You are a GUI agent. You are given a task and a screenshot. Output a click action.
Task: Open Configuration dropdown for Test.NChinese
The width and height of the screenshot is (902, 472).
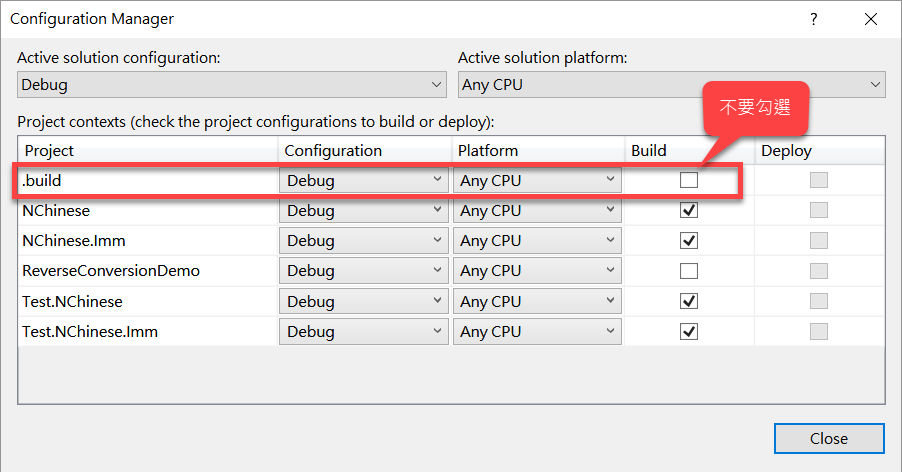coord(364,301)
